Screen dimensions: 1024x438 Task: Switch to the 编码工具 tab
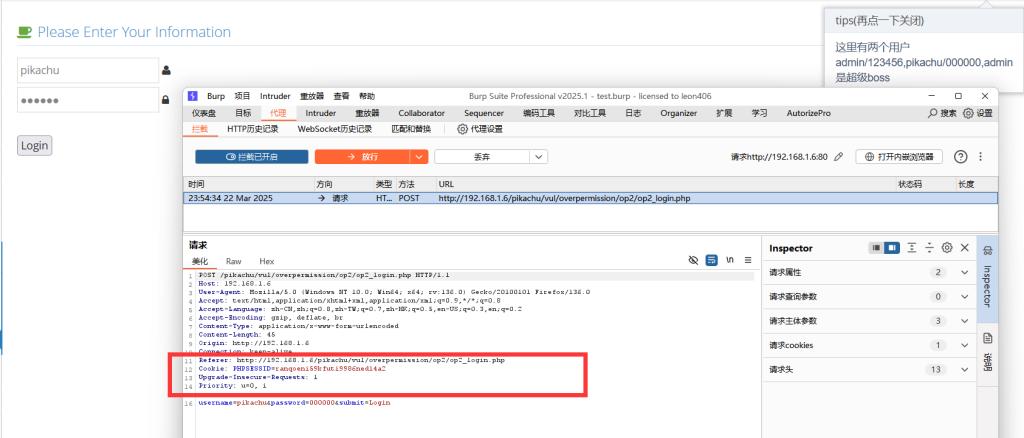pos(539,113)
